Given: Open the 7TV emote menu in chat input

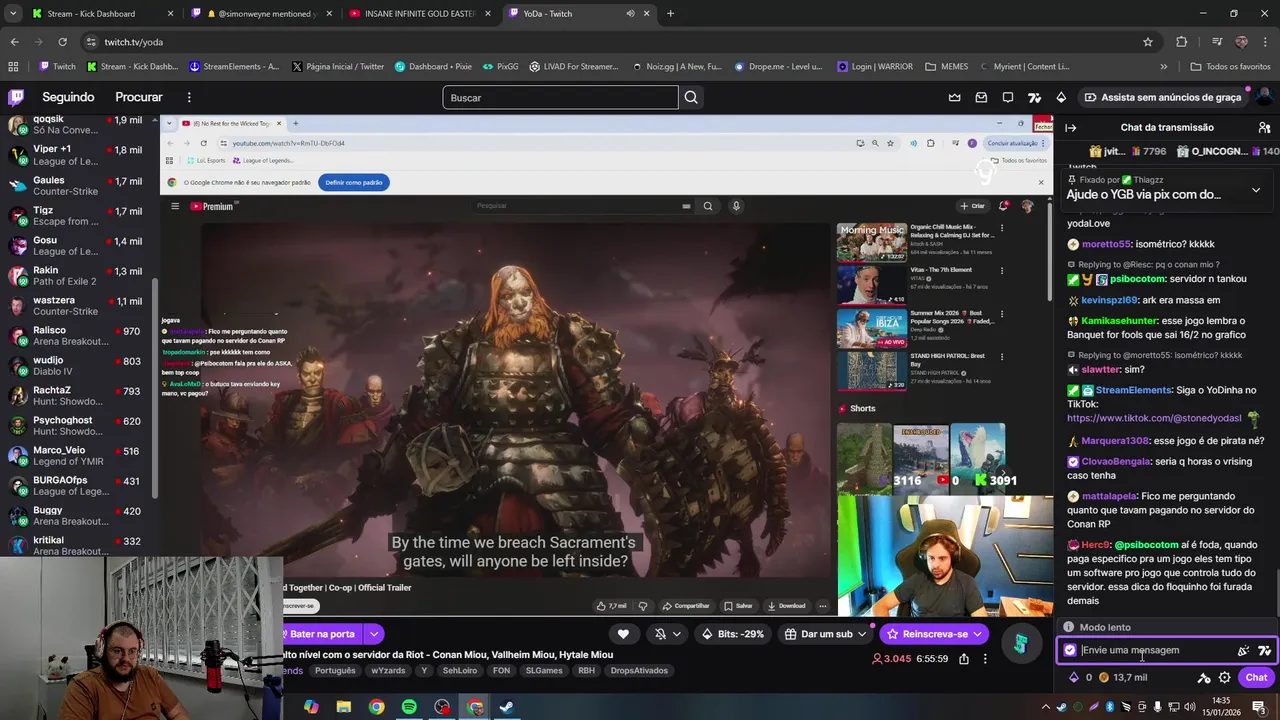Looking at the screenshot, I should (x=1264, y=650).
